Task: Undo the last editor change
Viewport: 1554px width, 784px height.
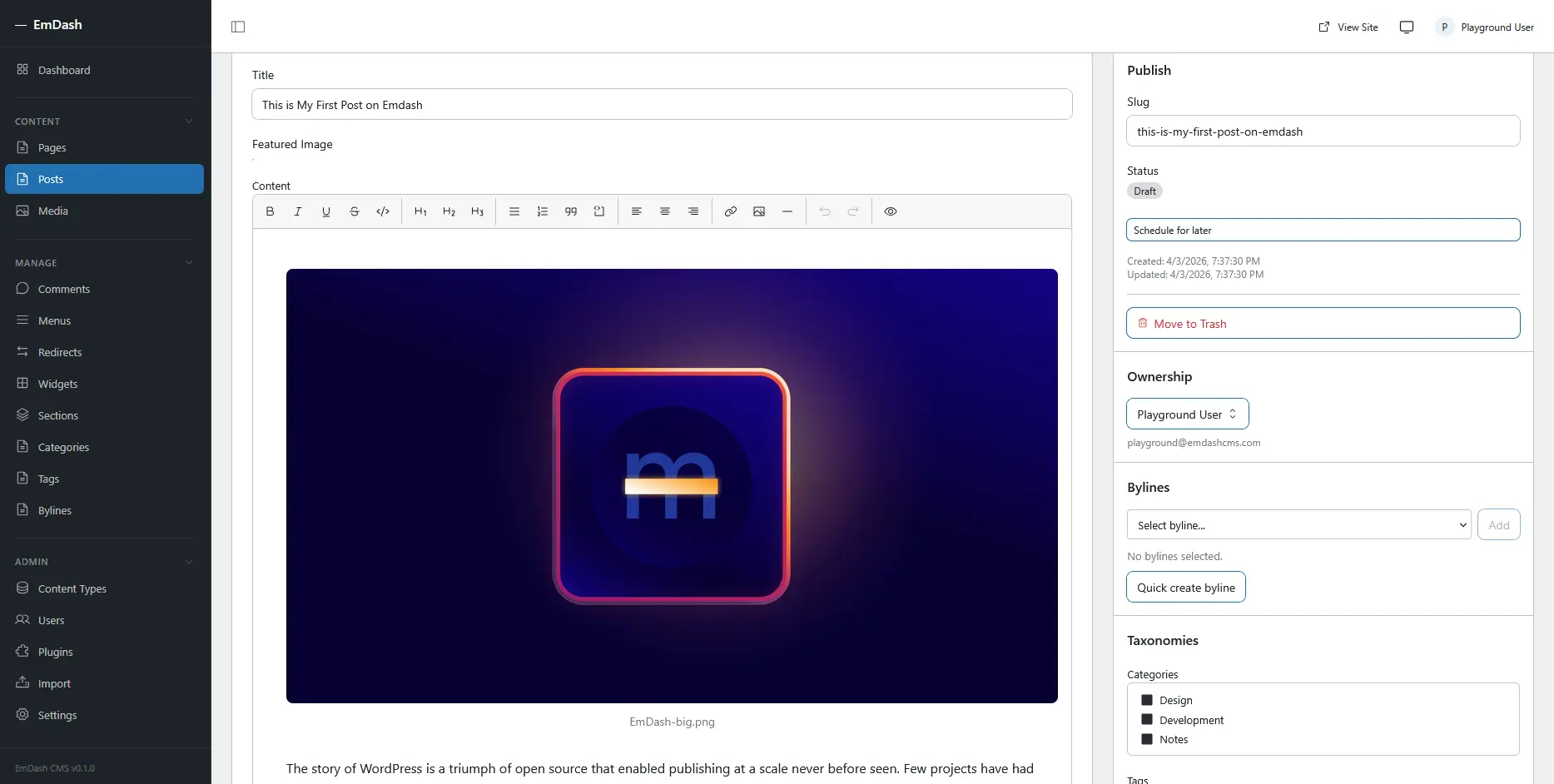Action: point(824,211)
